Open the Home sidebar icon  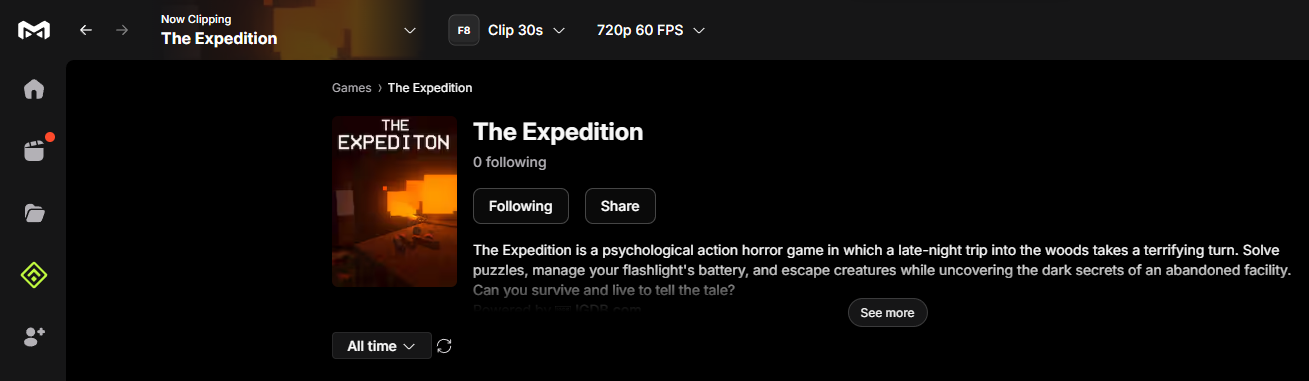coord(34,89)
